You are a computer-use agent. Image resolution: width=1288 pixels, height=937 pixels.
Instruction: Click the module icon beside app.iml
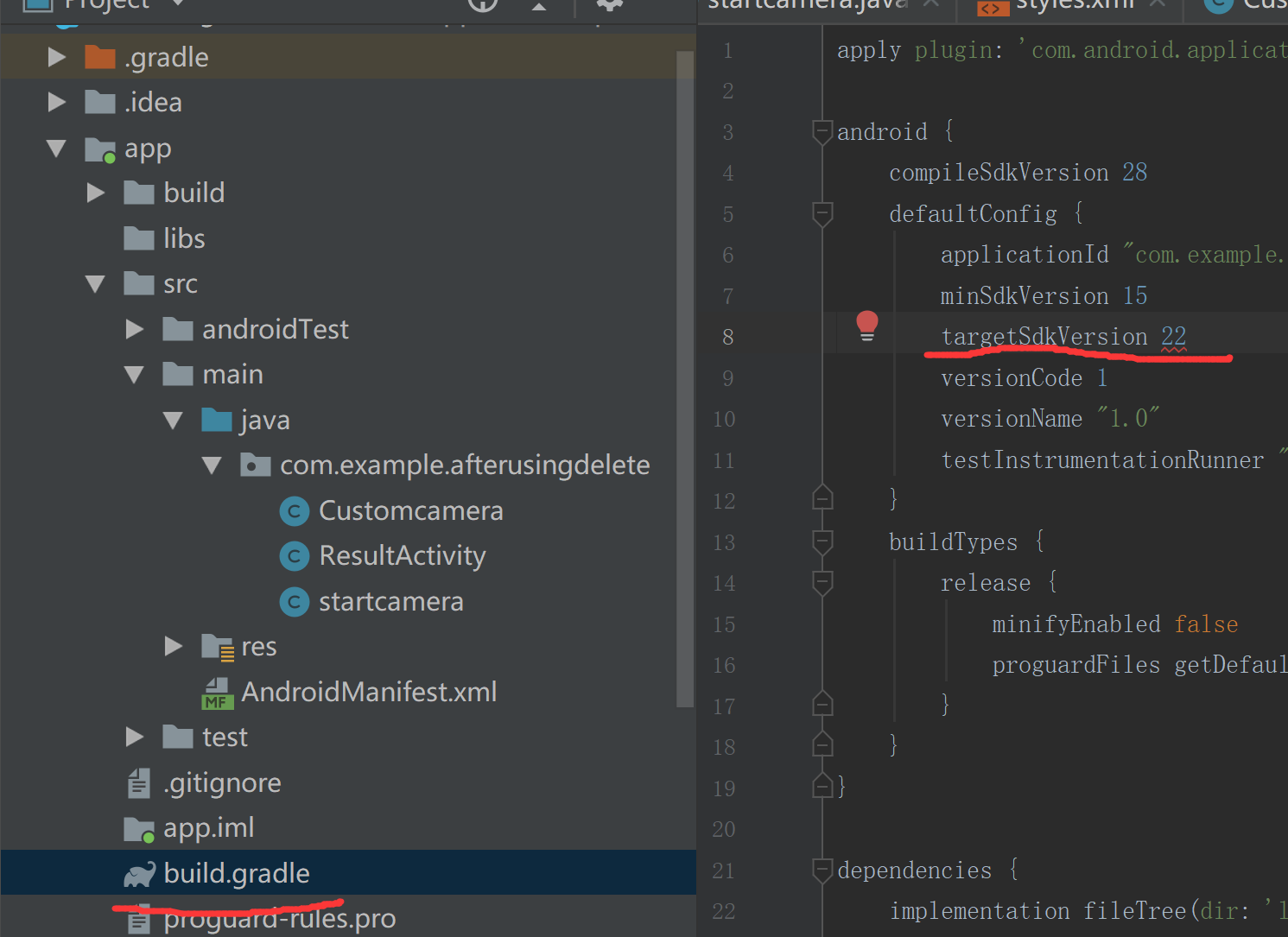pyautogui.click(x=139, y=827)
